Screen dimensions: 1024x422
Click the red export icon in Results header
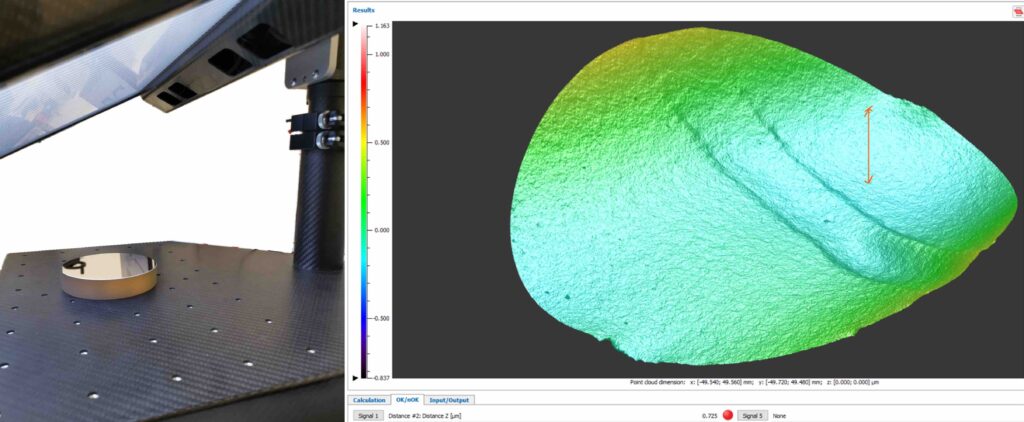click(1016, 11)
